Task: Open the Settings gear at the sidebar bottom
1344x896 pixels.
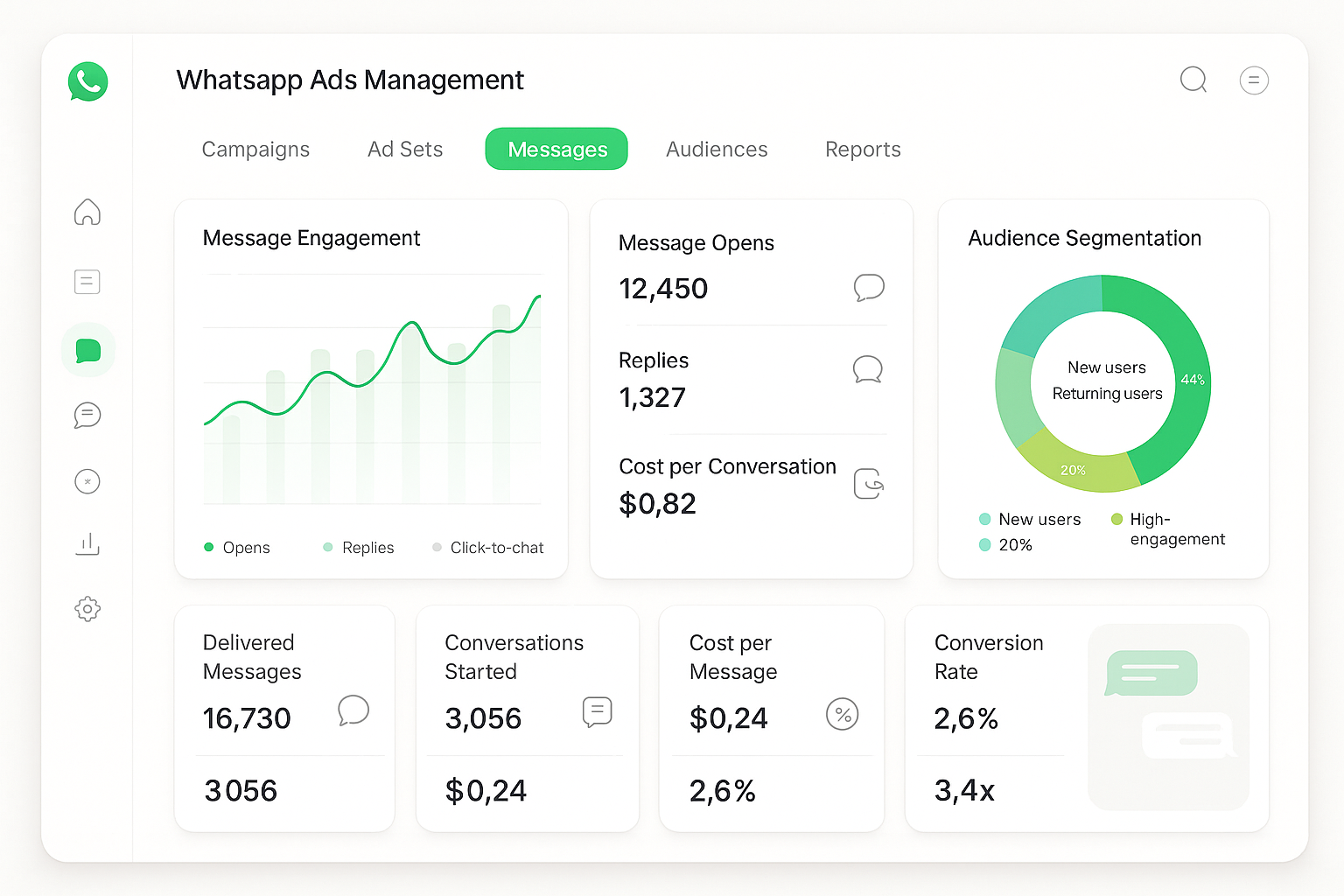Action: 87,609
